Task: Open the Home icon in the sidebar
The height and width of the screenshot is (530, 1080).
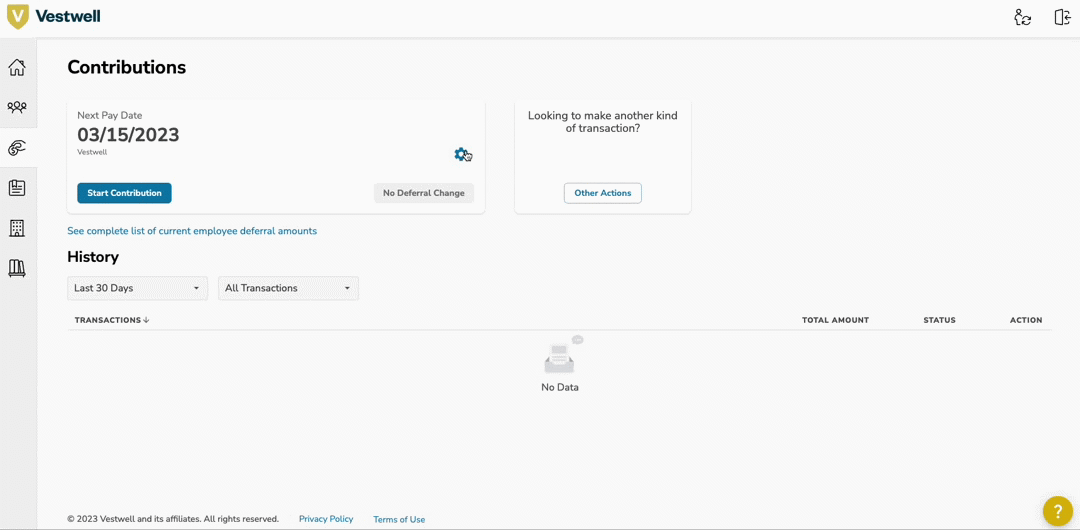Action: pos(17,67)
